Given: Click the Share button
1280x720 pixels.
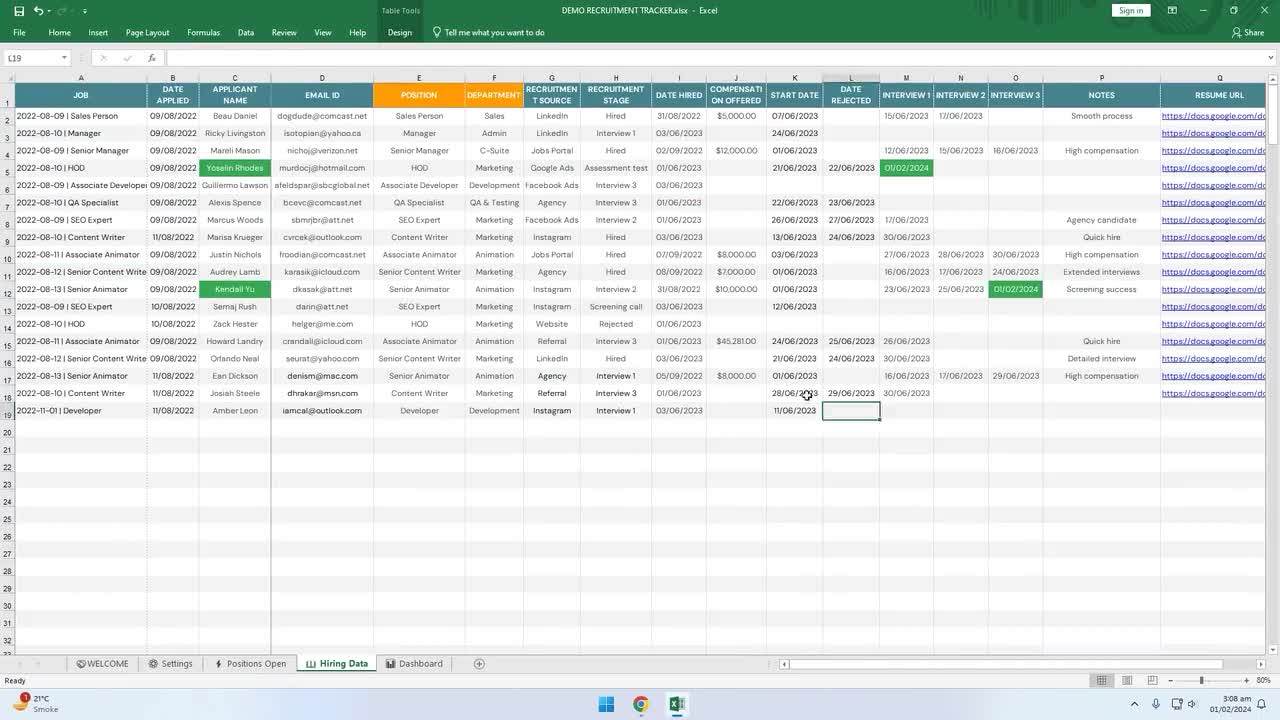Looking at the screenshot, I should pyautogui.click(x=1248, y=33).
